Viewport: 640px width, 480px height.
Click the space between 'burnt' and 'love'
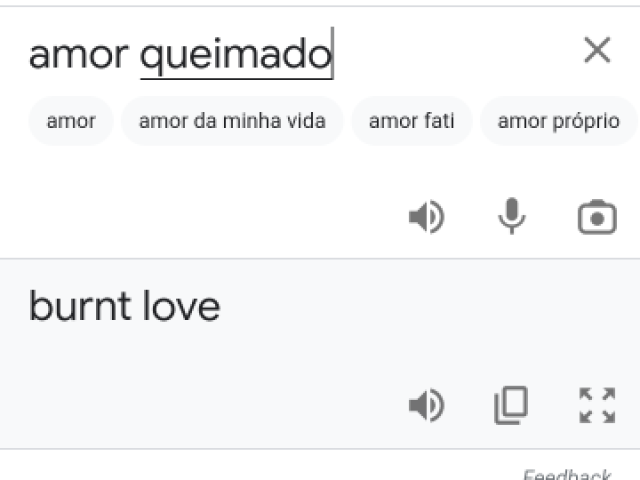[x=138, y=306]
